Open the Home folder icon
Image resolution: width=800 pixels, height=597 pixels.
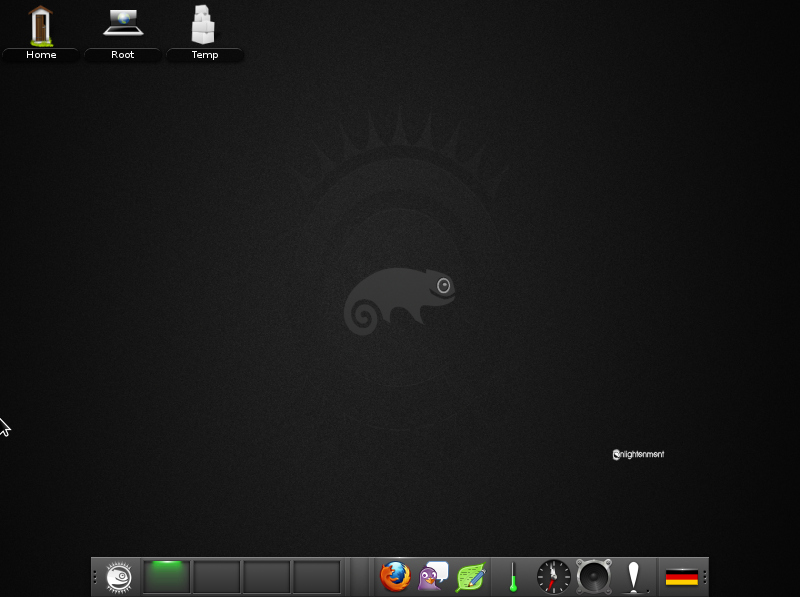pyautogui.click(x=41, y=25)
